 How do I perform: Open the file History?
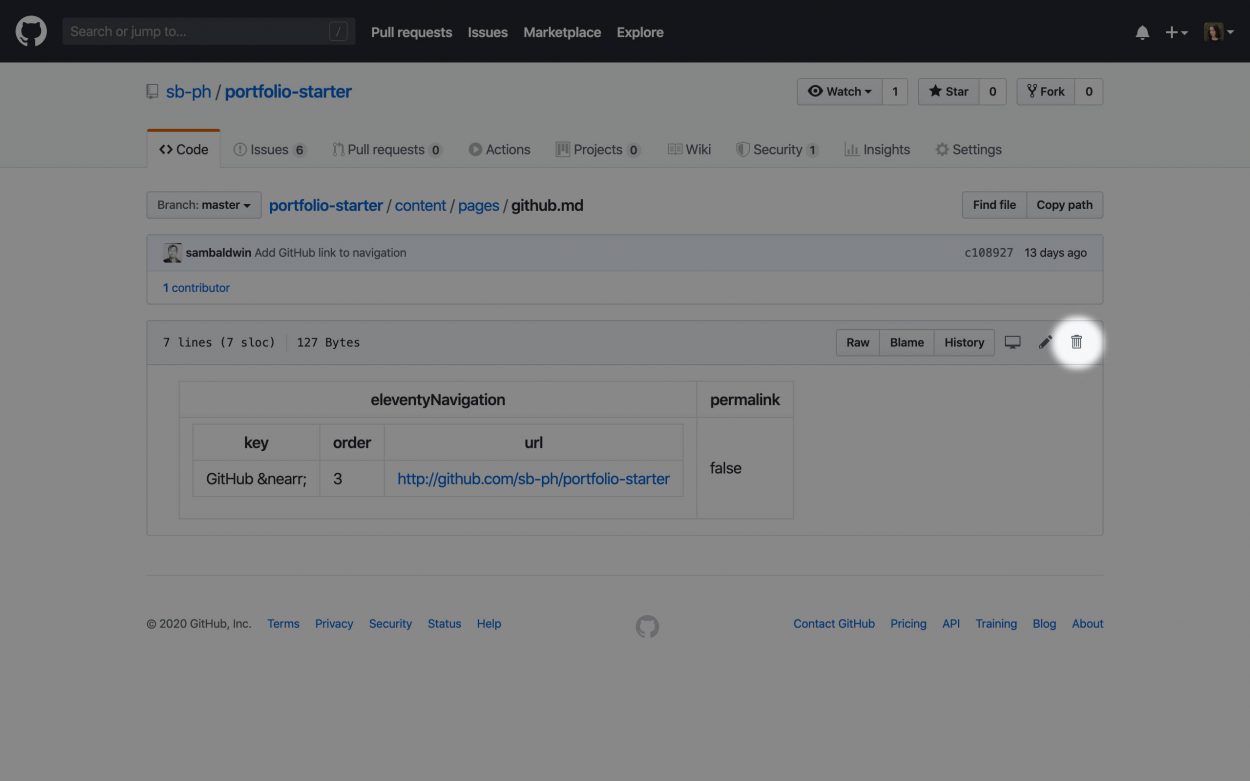point(964,342)
